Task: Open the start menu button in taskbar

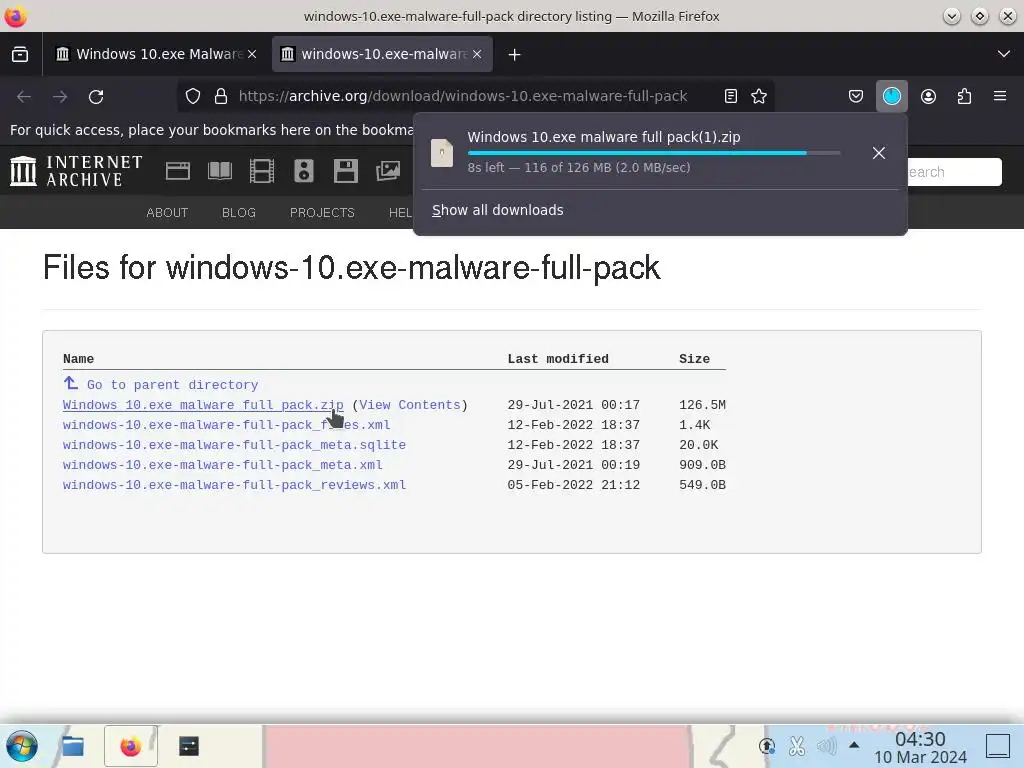Action: [22, 746]
